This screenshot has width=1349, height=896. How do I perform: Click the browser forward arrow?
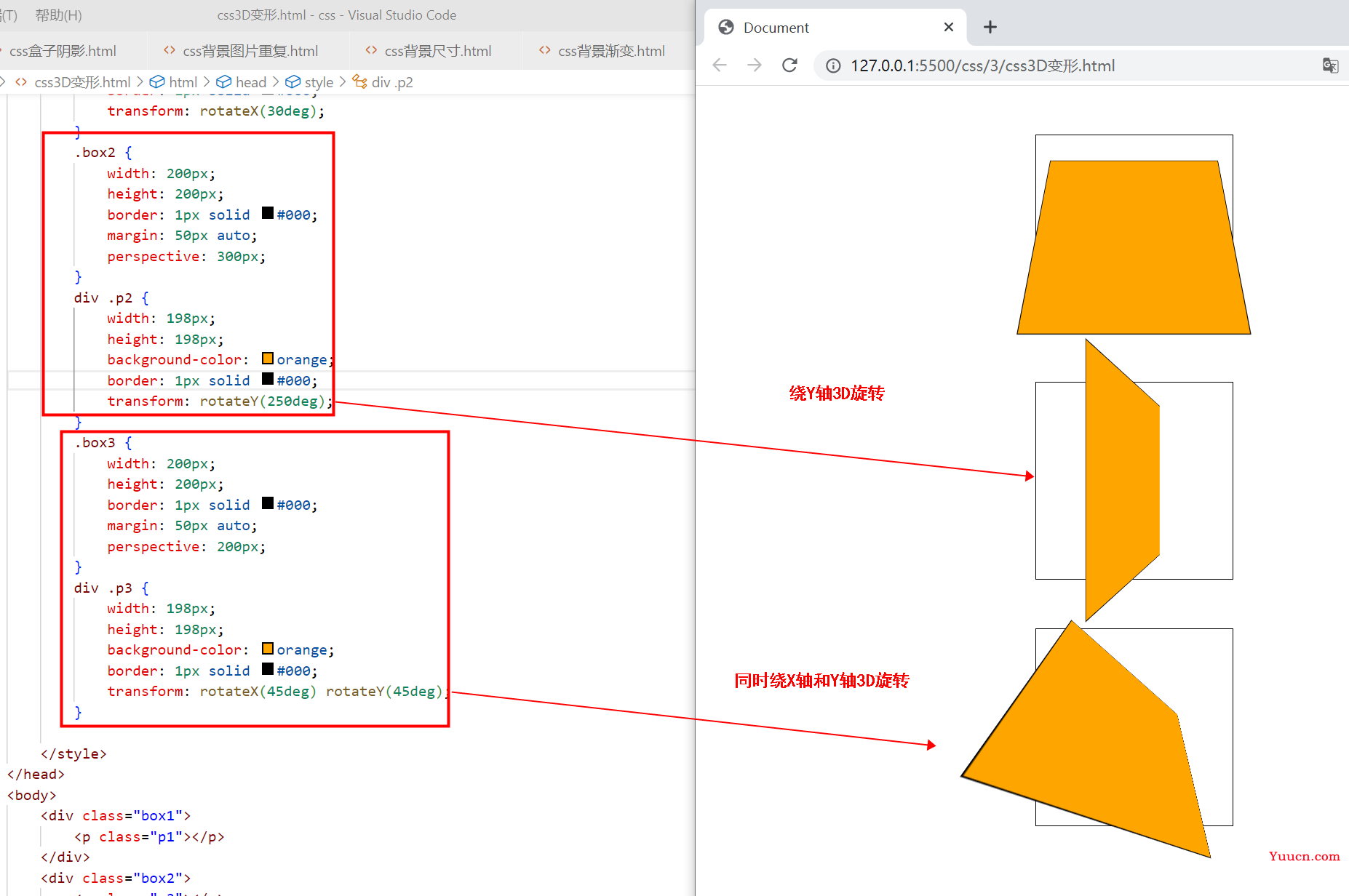coord(755,65)
